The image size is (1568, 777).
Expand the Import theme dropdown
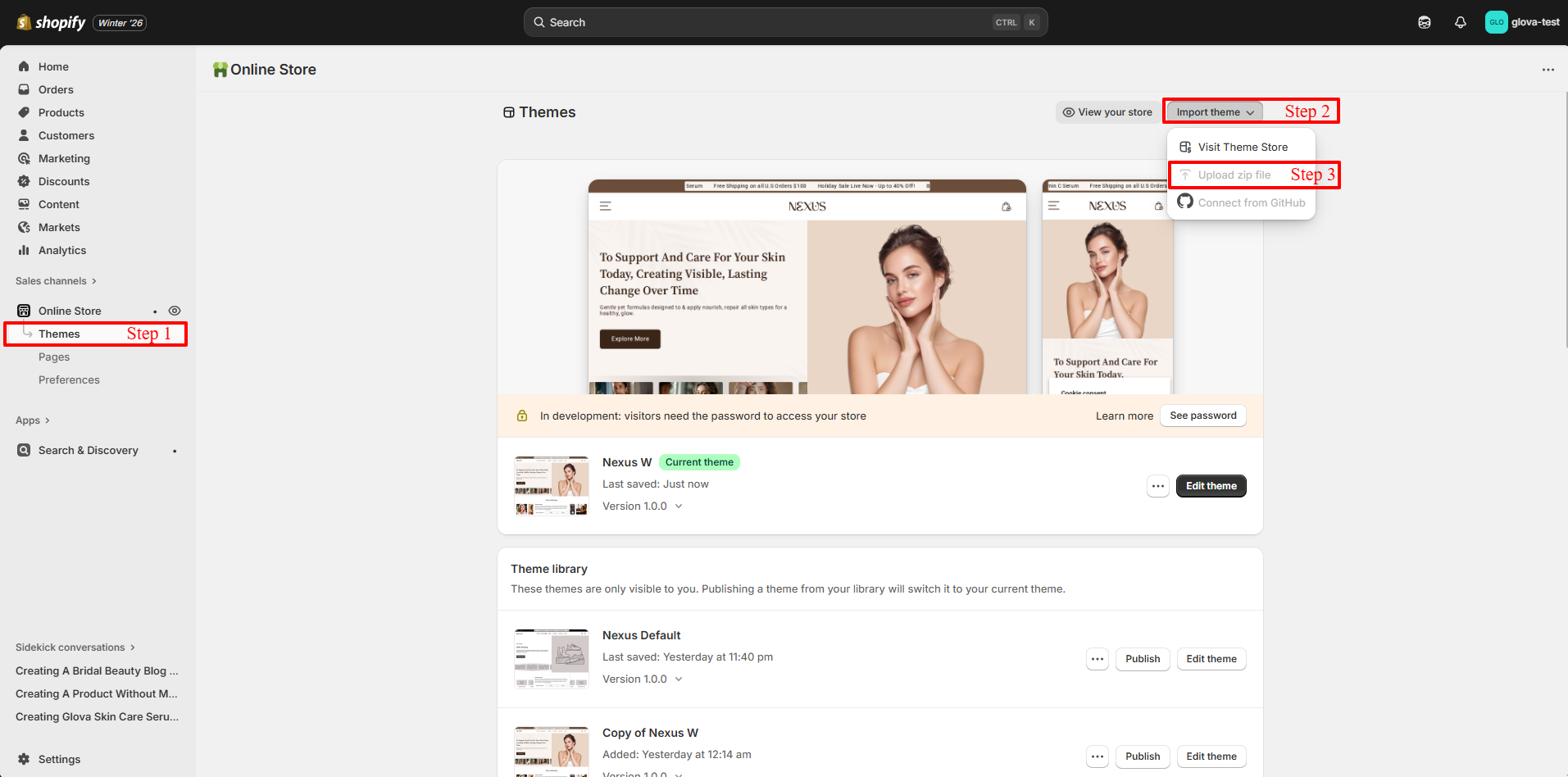point(1215,112)
